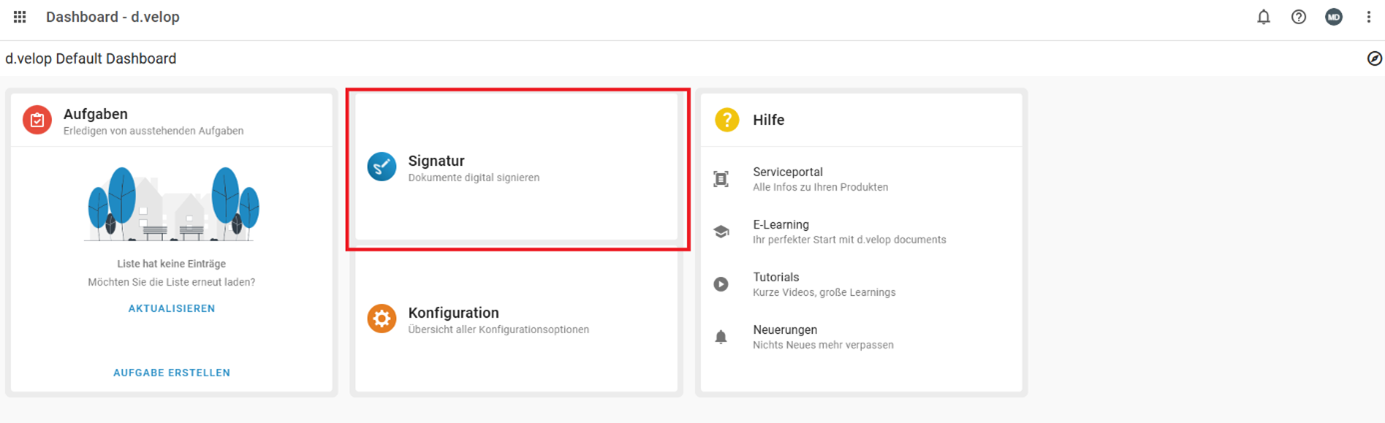Click the trees and houses illustration

(x=172, y=204)
